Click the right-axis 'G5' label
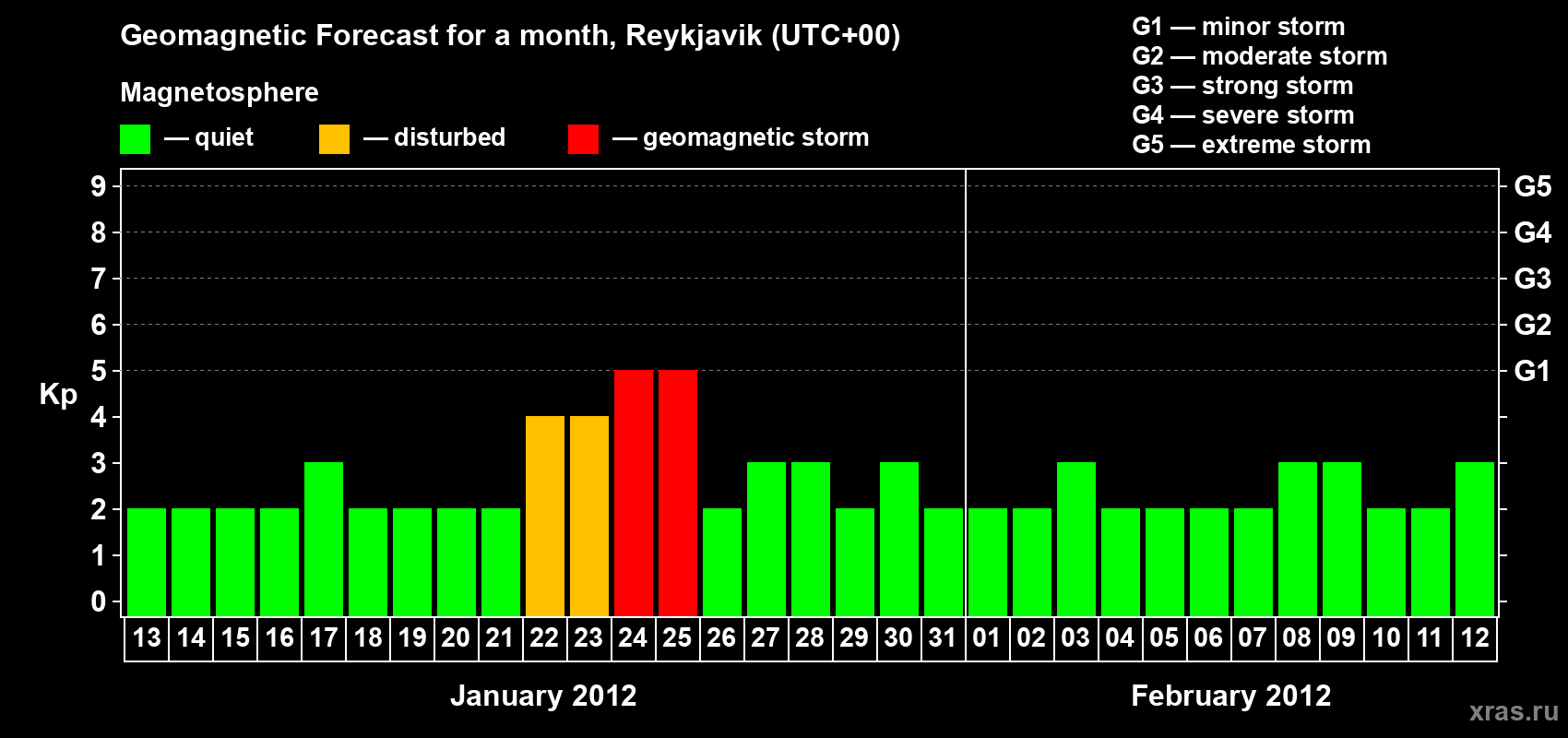This screenshot has width=1568, height=738. point(1533,186)
